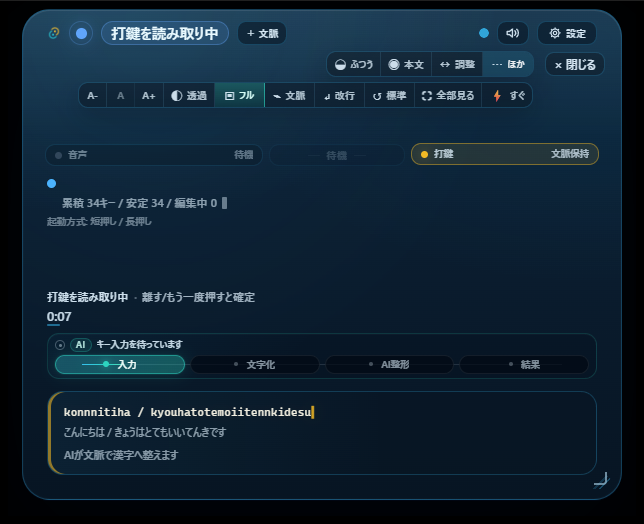Click the center 待機 standby pill
This screenshot has height=524, width=644.
point(337,155)
